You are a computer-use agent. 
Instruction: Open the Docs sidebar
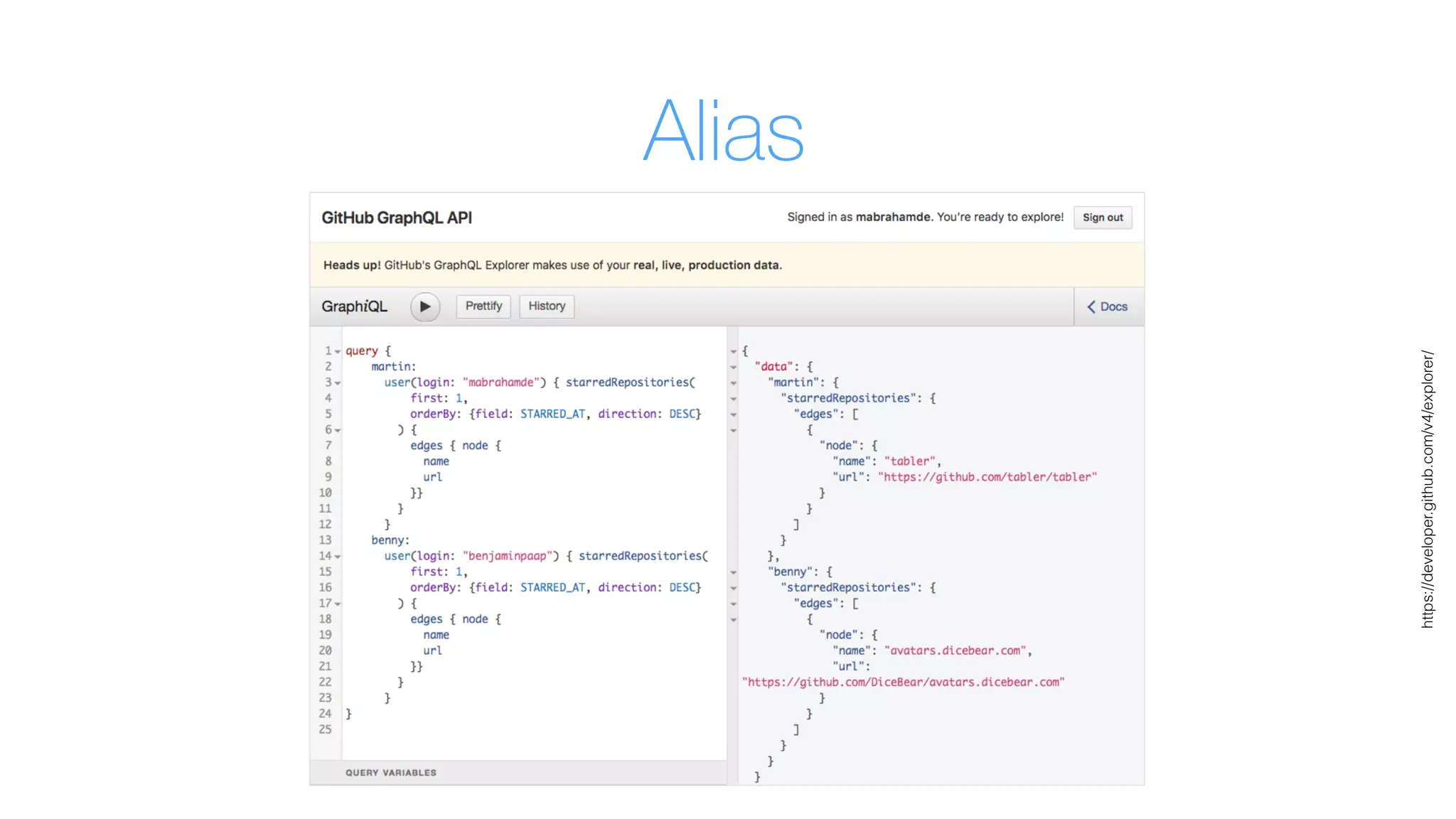coord(1109,306)
